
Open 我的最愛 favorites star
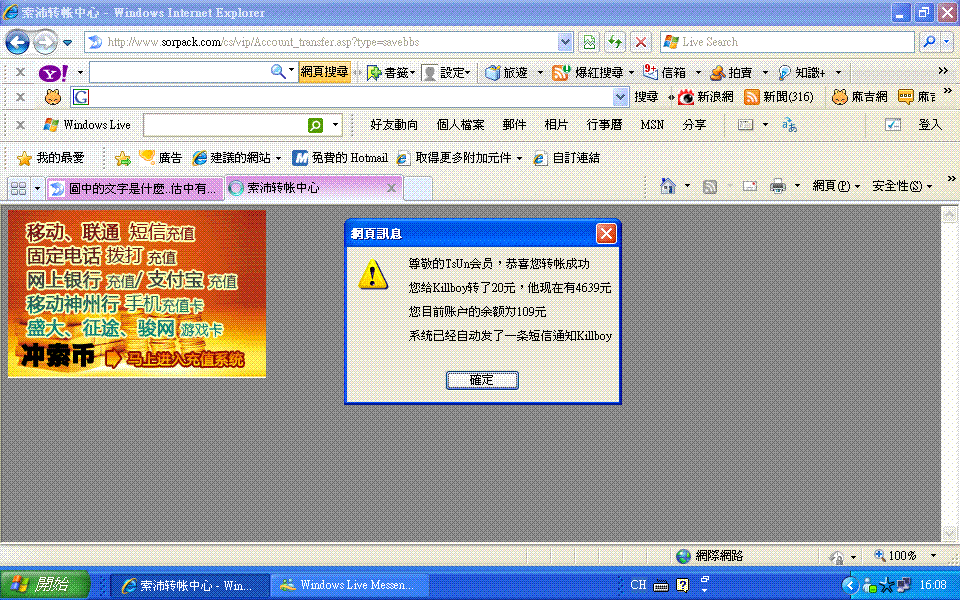50,158
